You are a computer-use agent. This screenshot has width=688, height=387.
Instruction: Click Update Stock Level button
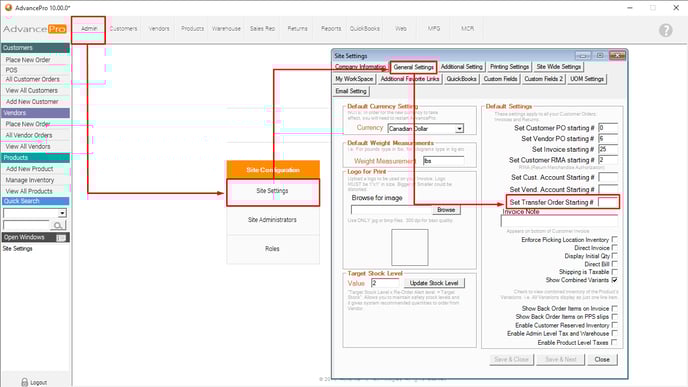tap(434, 283)
